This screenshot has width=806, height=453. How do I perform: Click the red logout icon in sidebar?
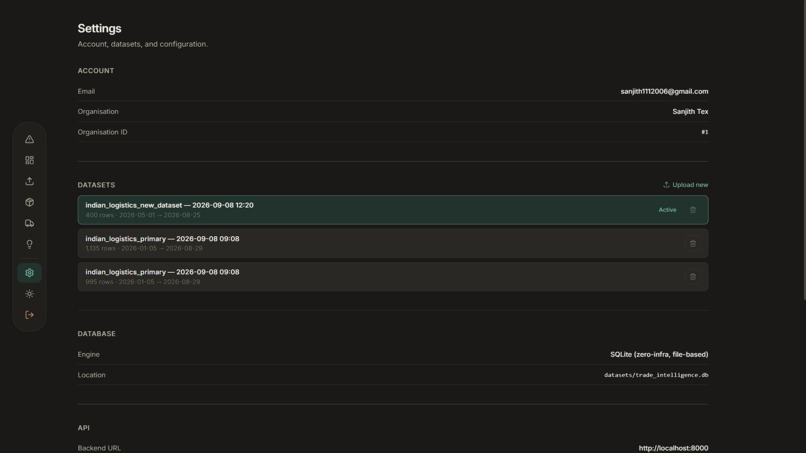point(29,315)
